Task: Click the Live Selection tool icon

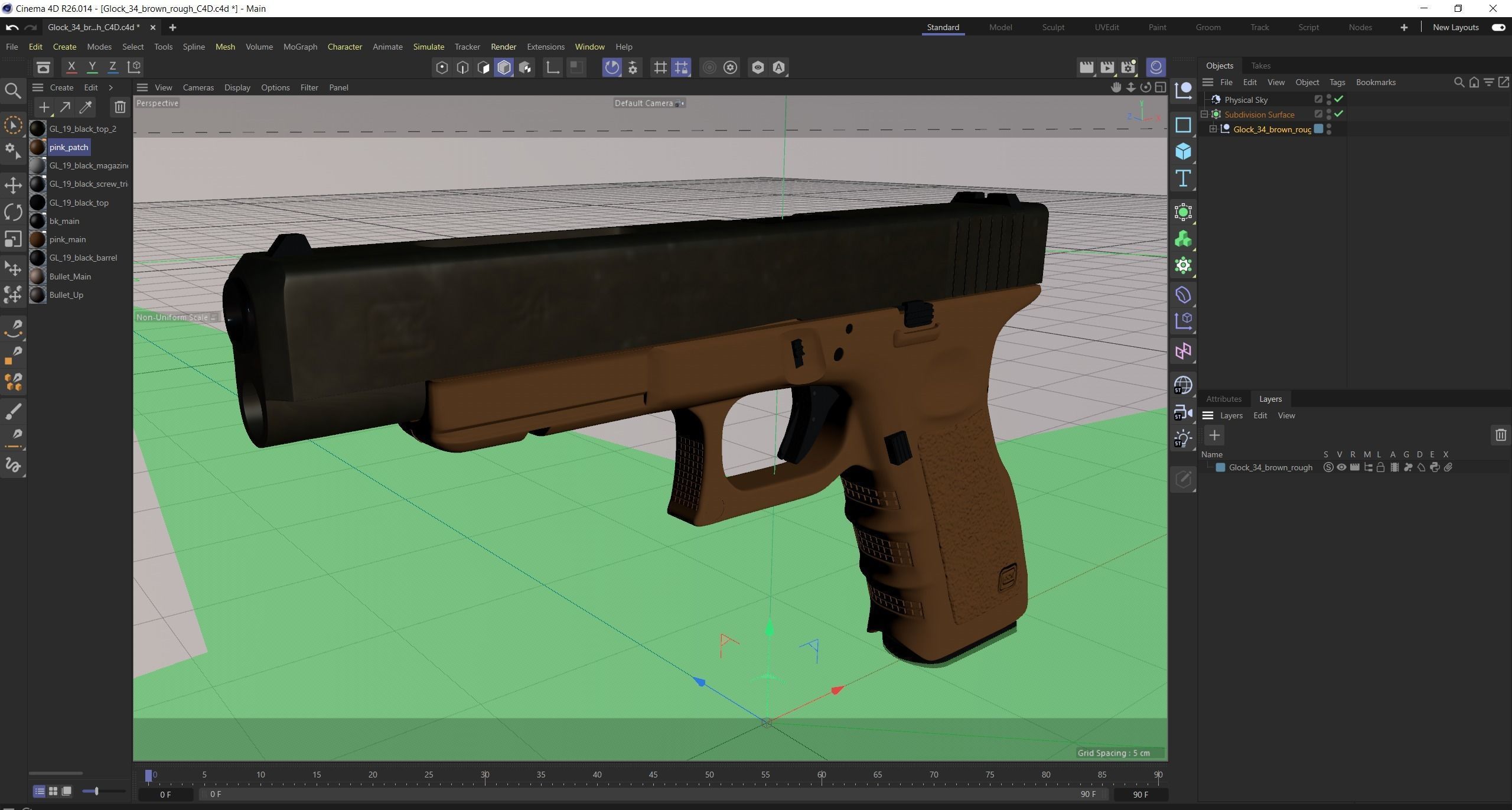Action: (13, 125)
